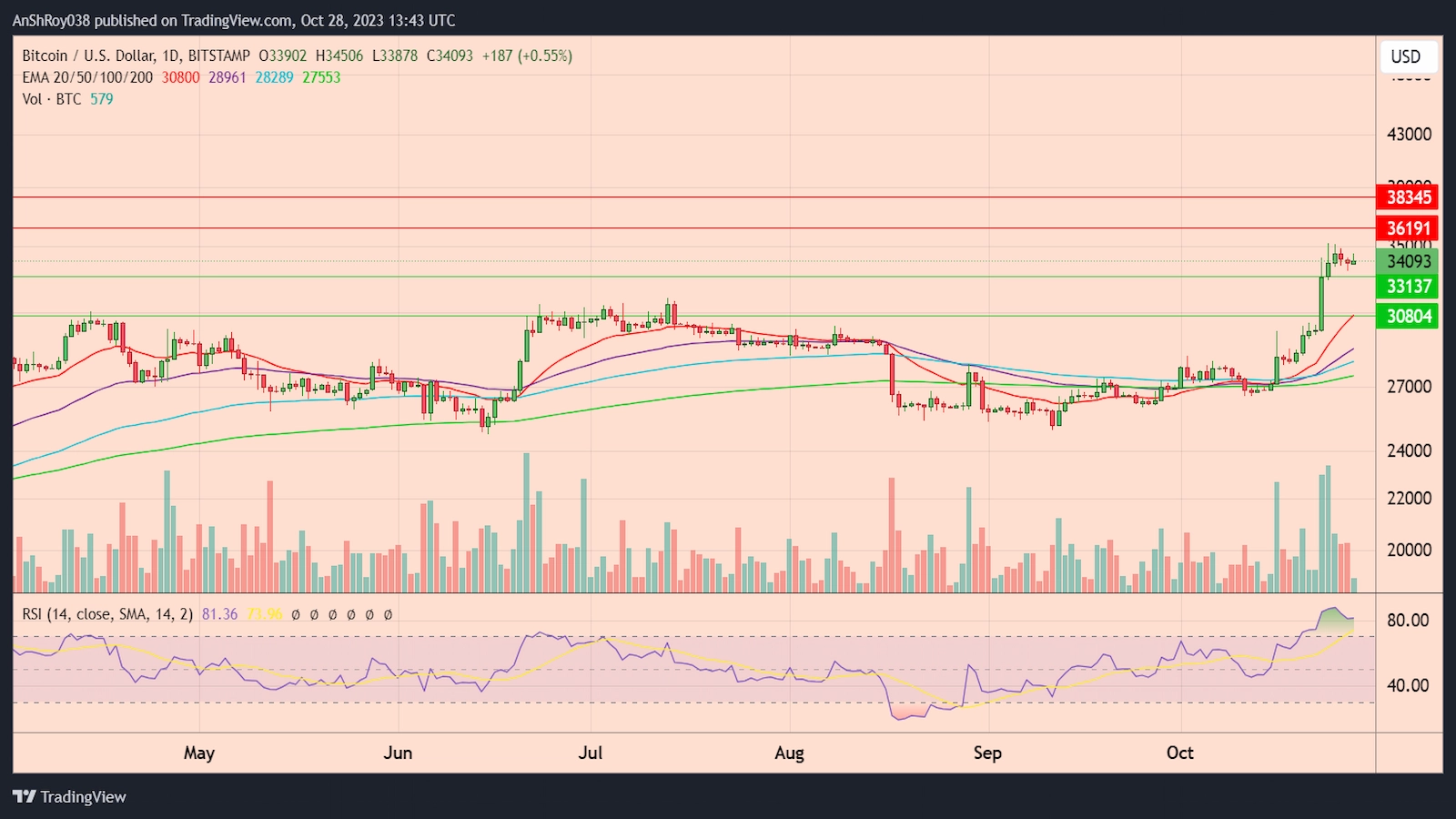Select the red 36191 resistance price label
The width and height of the screenshot is (1456, 819).
click(x=1406, y=228)
